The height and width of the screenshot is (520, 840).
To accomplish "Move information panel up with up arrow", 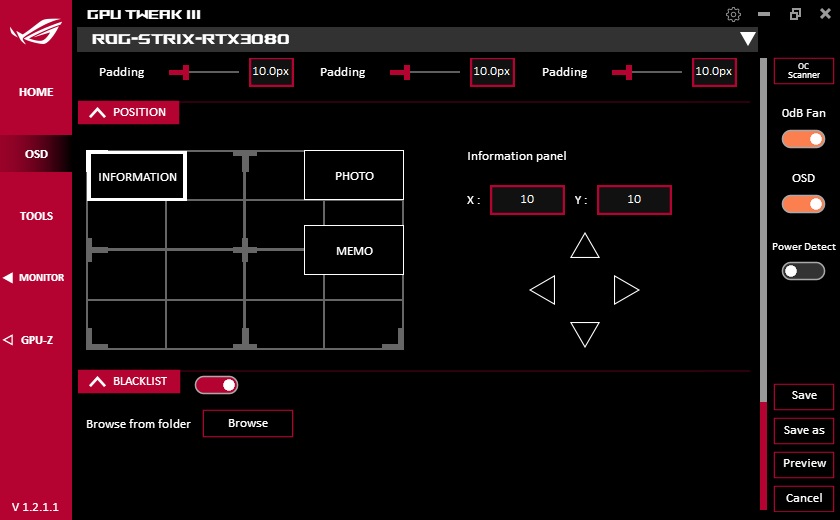I will click(x=584, y=245).
